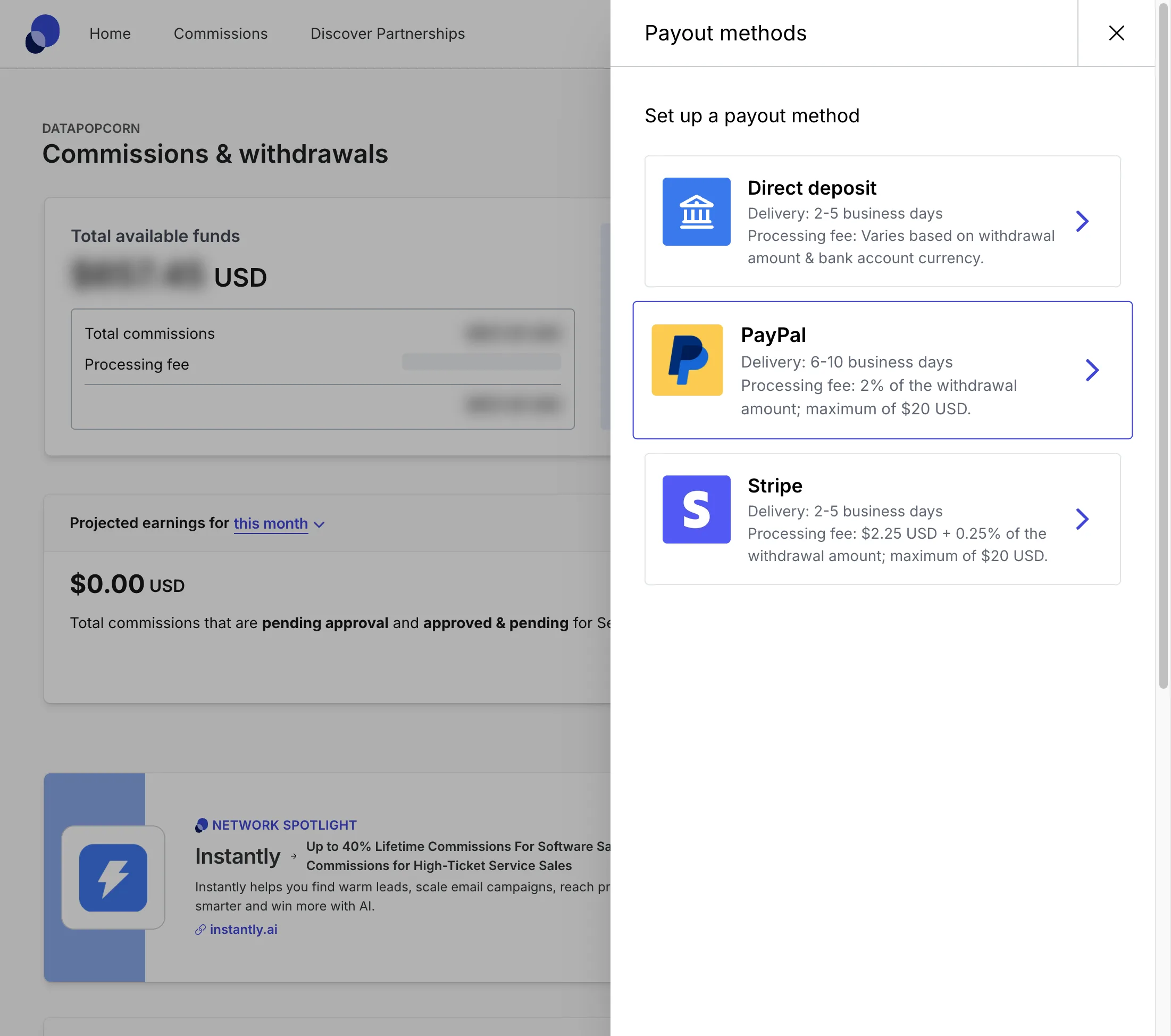Open the Home navigation item

[110, 34]
